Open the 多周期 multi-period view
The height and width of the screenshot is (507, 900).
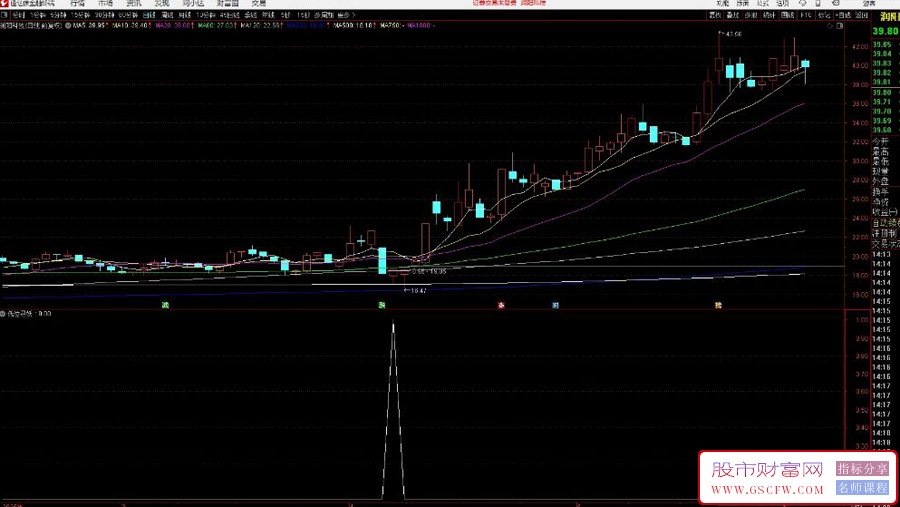(324, 15)
